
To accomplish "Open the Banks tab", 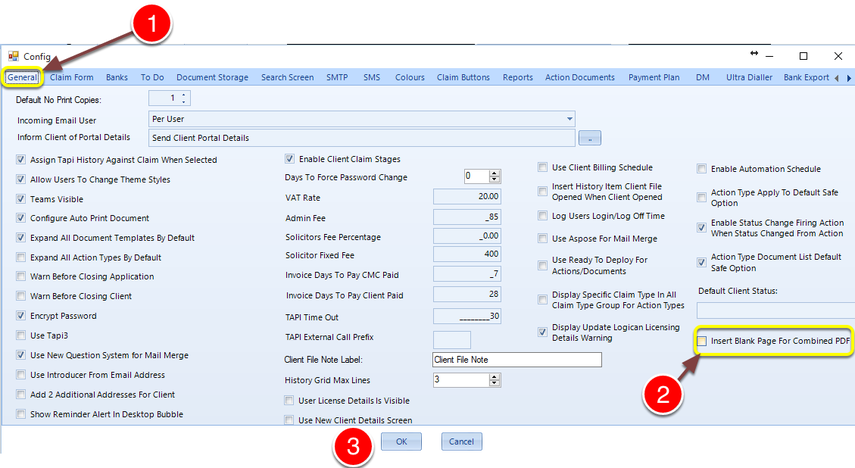I will click(117, 77).
